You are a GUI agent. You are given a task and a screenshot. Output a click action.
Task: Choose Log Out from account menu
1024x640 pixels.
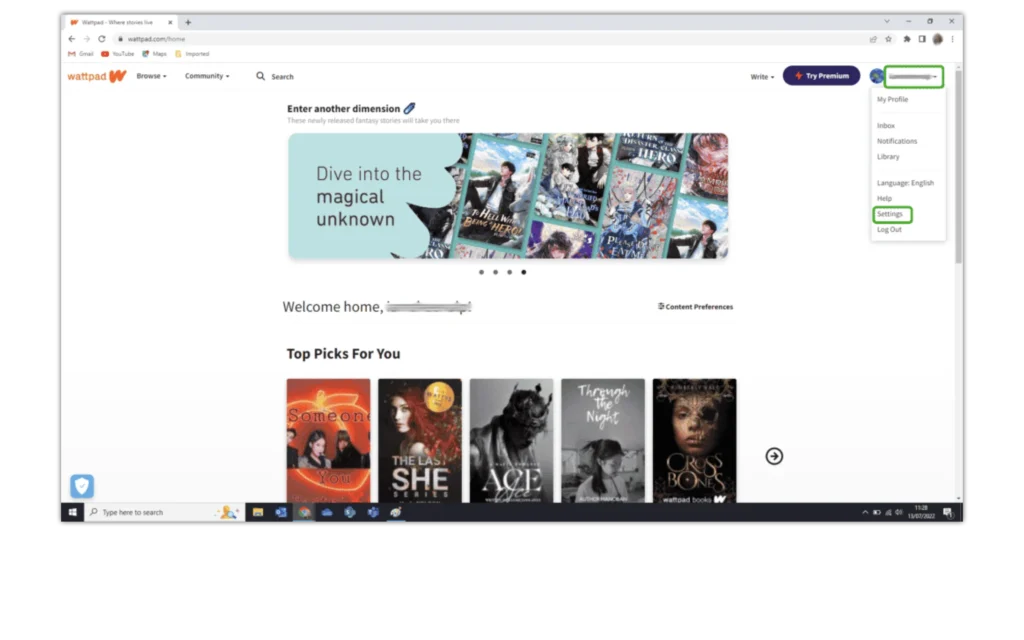889,230
